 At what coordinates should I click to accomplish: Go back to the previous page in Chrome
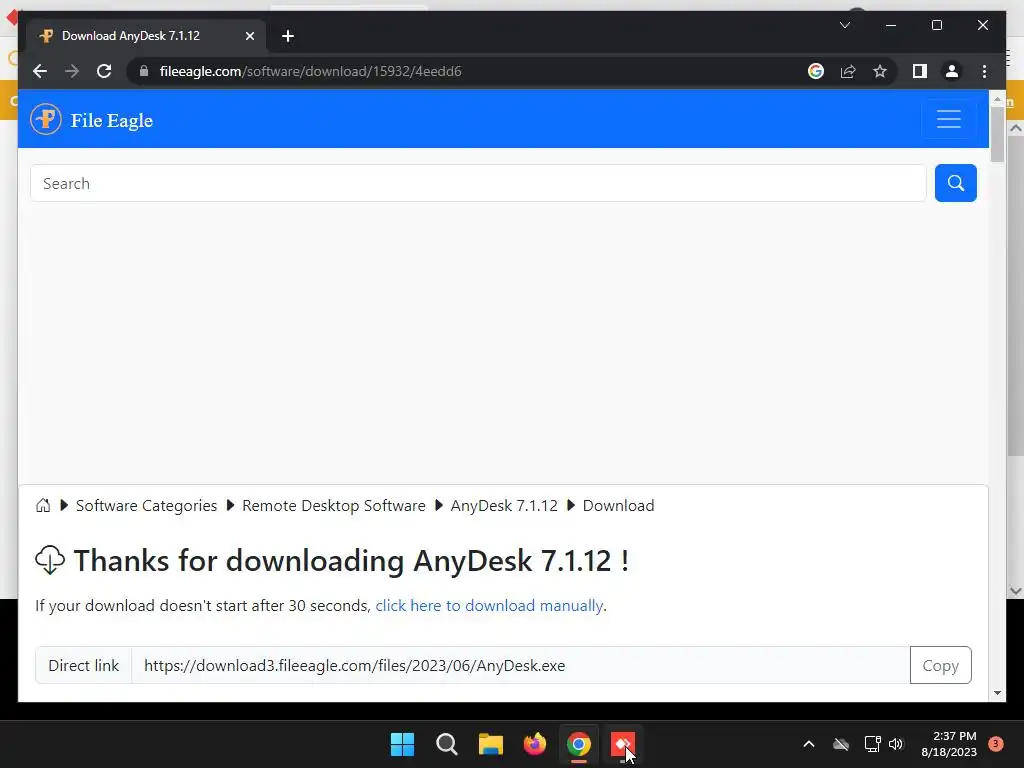(x=40, y=71)
